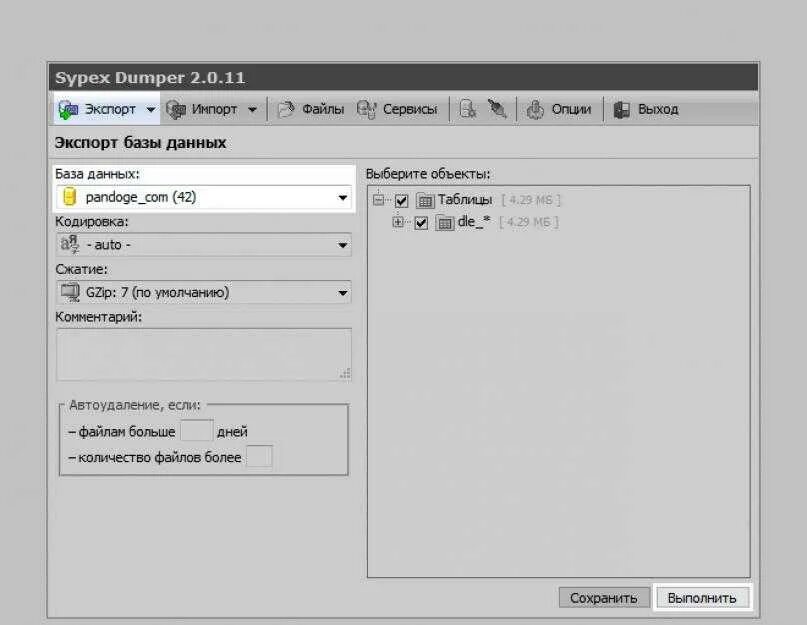Screen dimensions: 807x625
Task: Click the Файлы folder icon
Action: pos(286,110)
